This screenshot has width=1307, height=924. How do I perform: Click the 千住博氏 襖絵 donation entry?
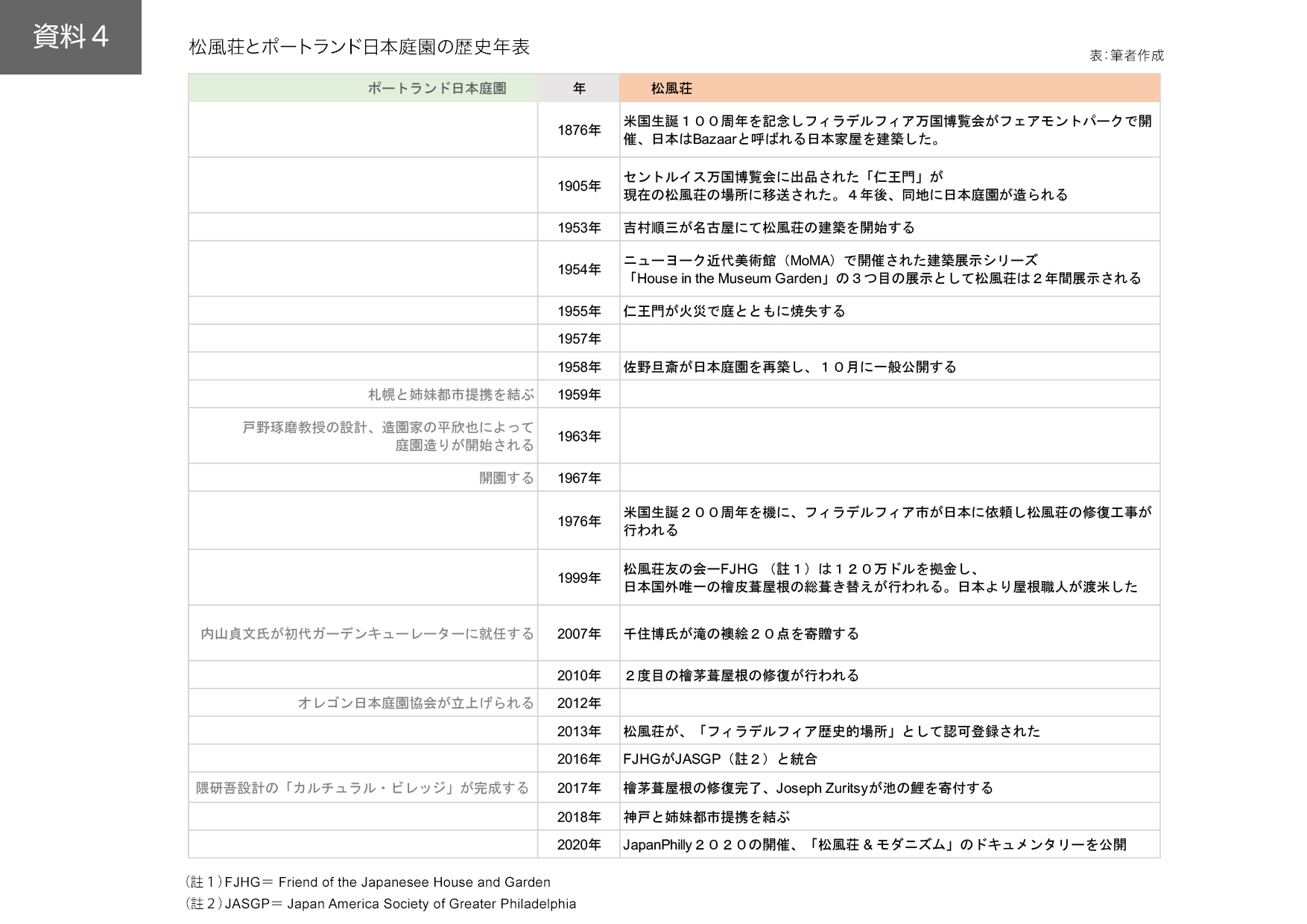coord(741,633)
